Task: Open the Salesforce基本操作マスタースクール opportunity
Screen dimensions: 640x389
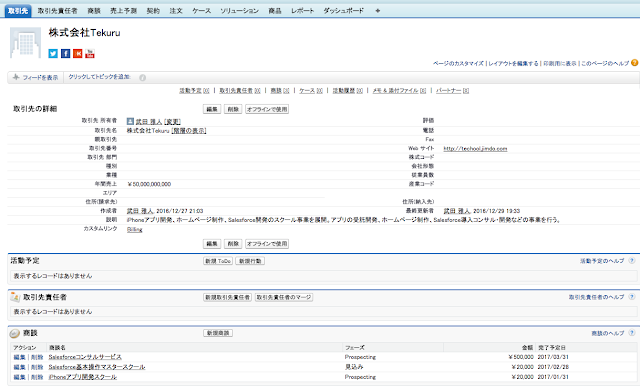Action: click(97, 367)
